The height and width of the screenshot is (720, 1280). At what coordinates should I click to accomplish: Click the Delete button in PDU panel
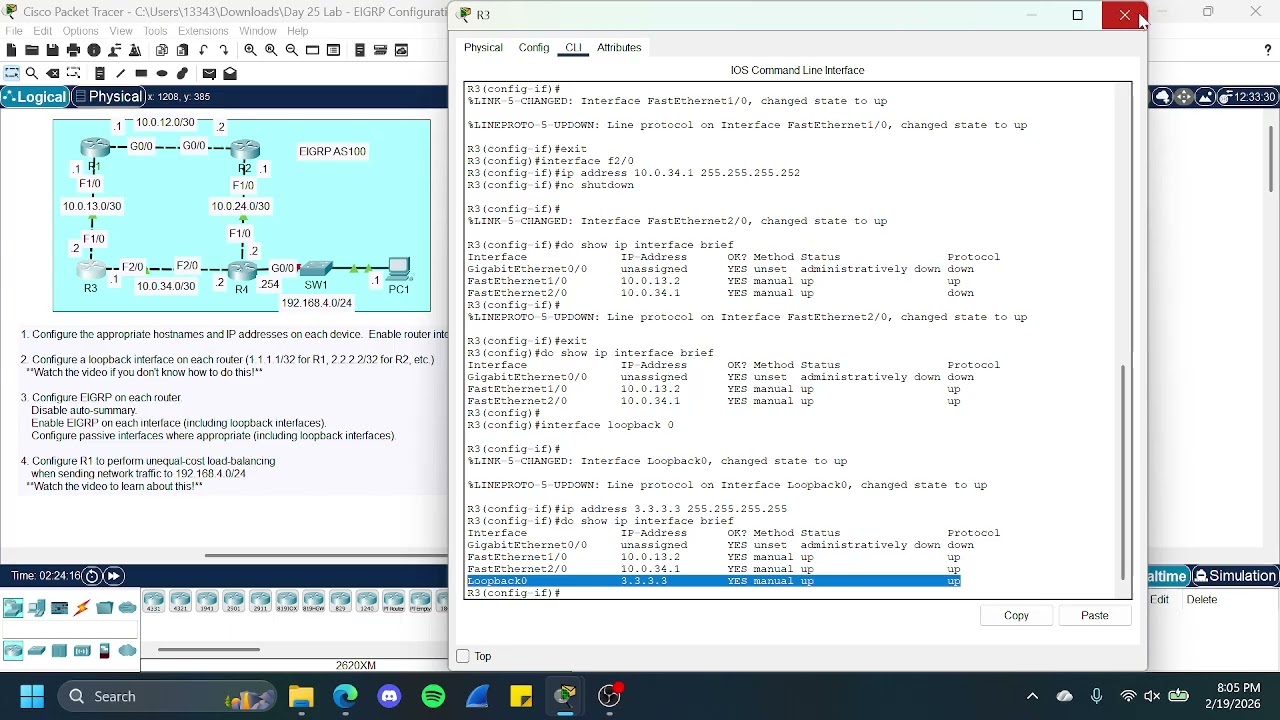pyautogui.click(x=1202, y=600)
